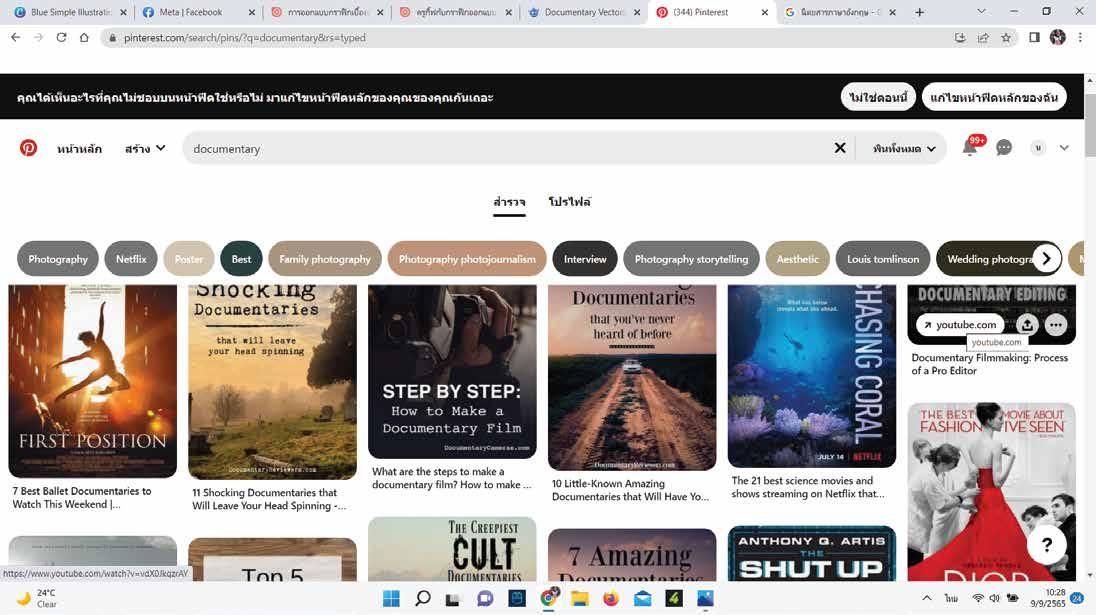Viewport: 1096px width, 615px height.
Task: Open the messages chat bubble icon
Action: point(1004,147)
